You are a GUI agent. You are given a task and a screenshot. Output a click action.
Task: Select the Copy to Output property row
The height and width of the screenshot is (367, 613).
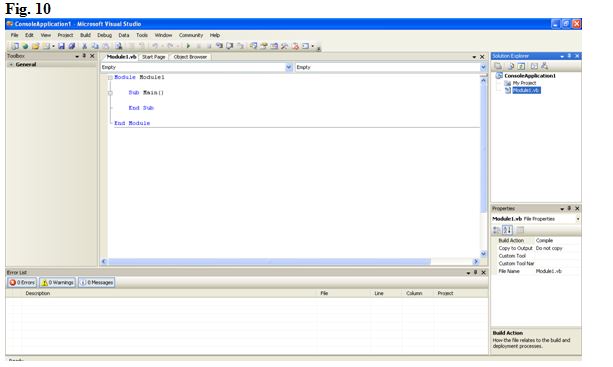click(x=536, y=248)
